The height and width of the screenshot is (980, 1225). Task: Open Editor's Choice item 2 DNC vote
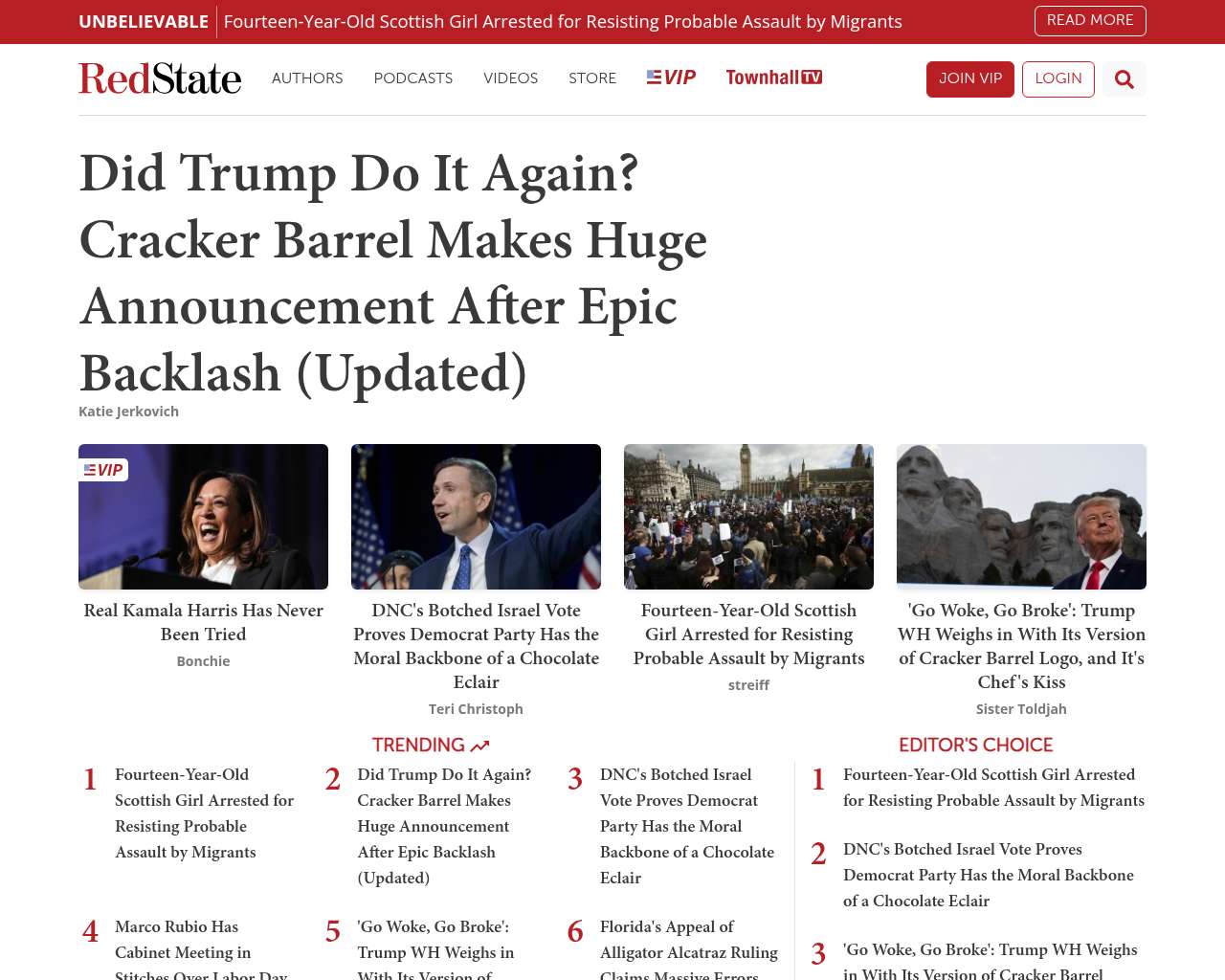coord(989,875)
